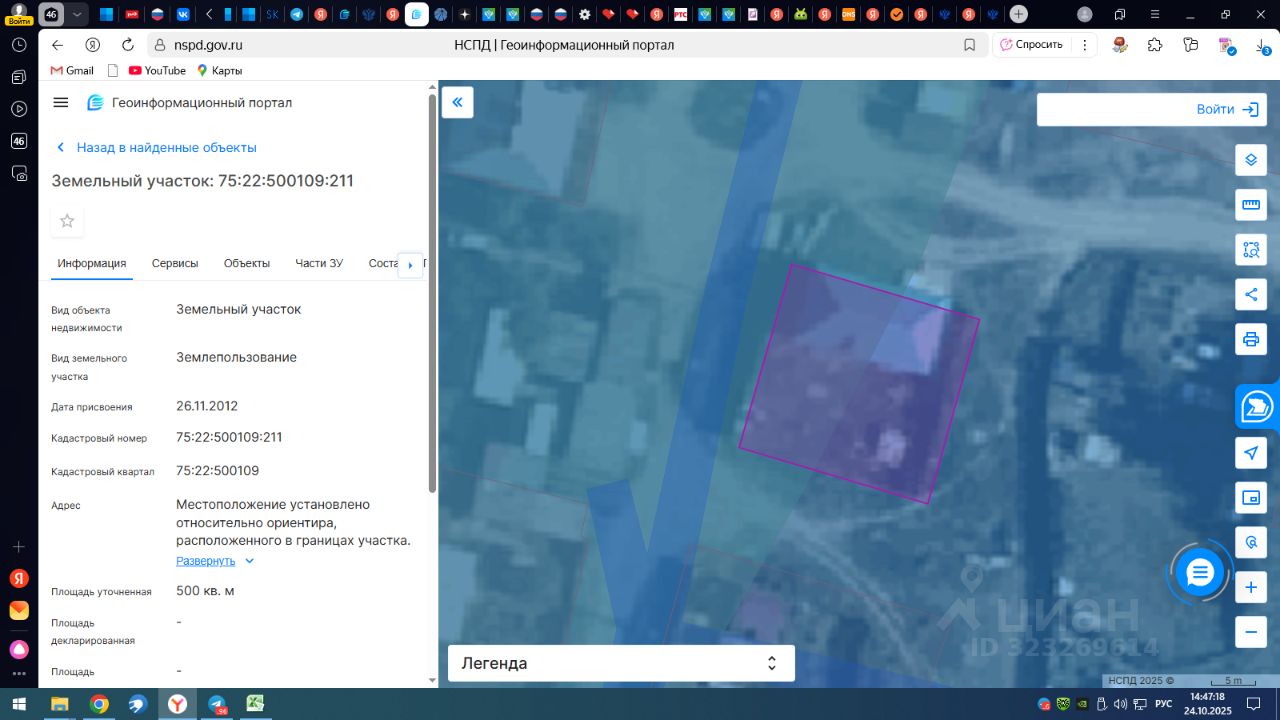The width and height of the screenshot is (1280, 720).
Task: Click the share map icon
Action: (1250, 294)
